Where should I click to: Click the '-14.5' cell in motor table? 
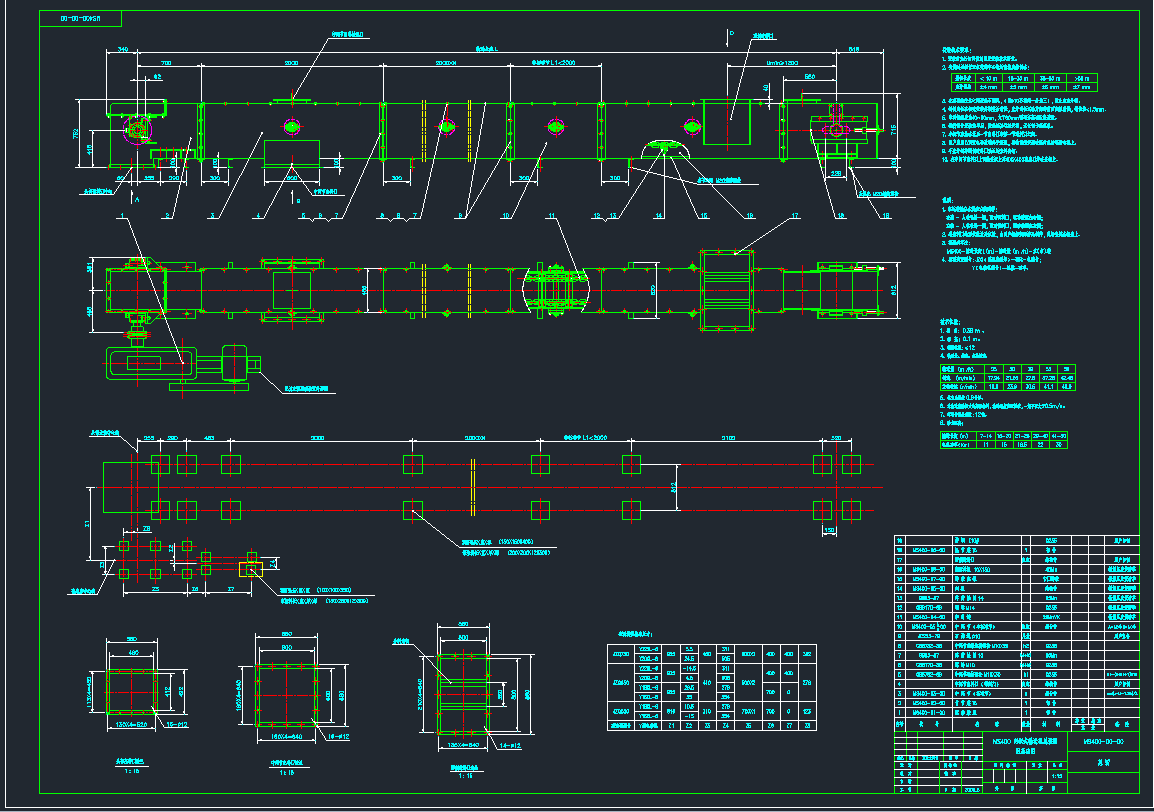tap(689, 668)
